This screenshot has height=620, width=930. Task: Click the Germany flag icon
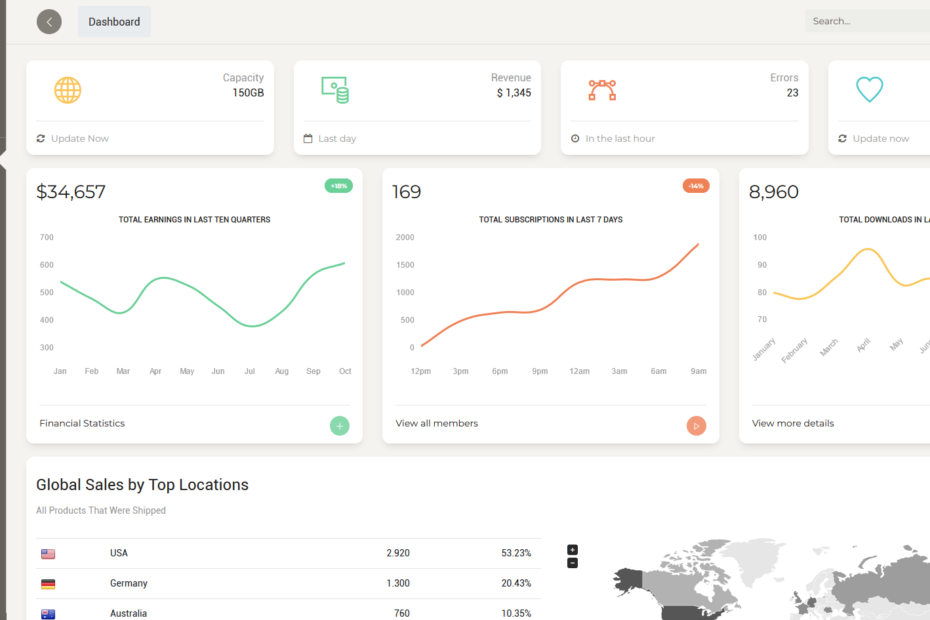pos(48,584)
